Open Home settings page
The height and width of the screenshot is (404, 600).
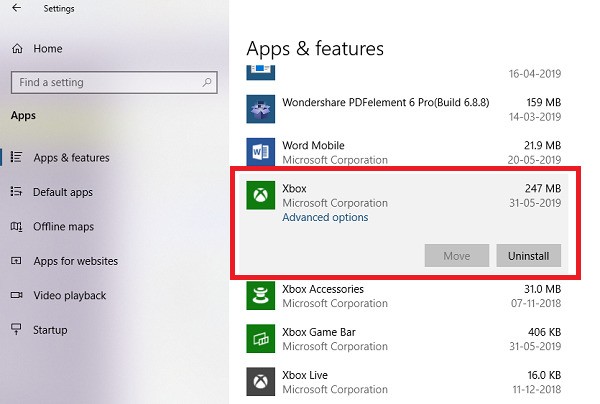47,49
